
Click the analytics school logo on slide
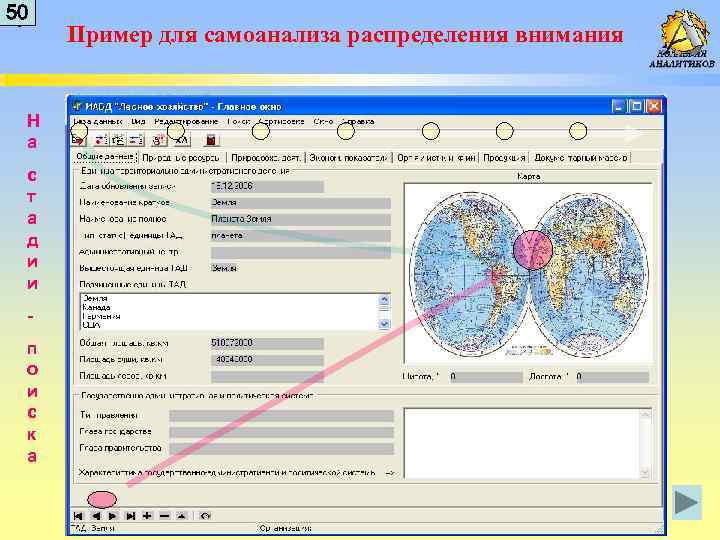point(682,39)
